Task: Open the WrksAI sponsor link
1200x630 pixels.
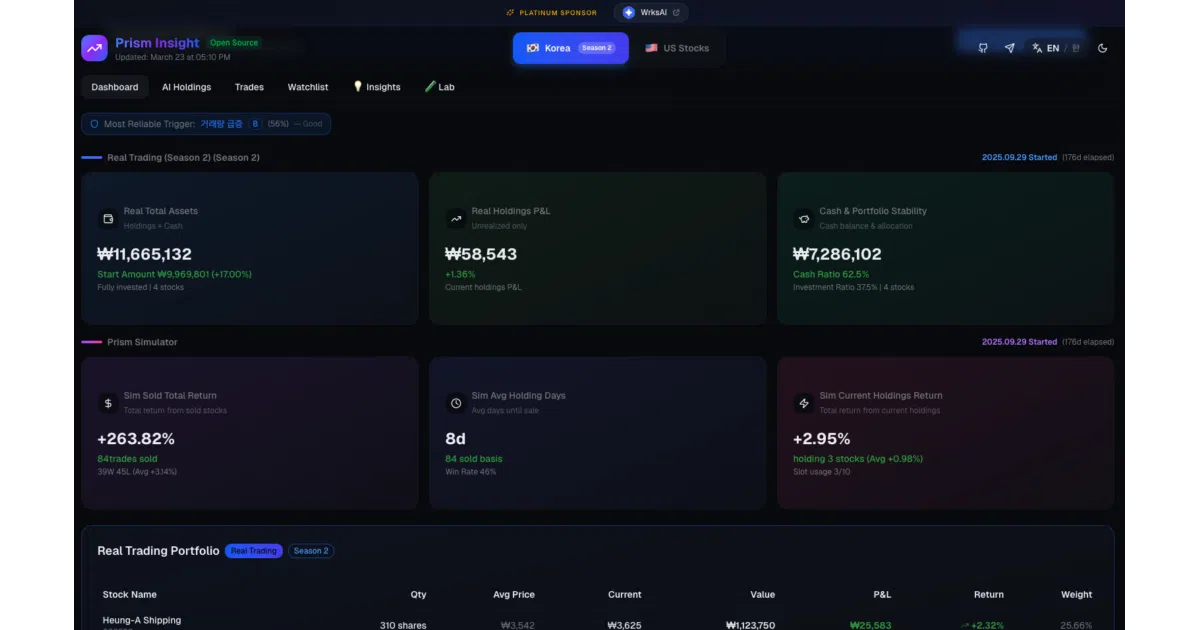Action: click(651, 13)
